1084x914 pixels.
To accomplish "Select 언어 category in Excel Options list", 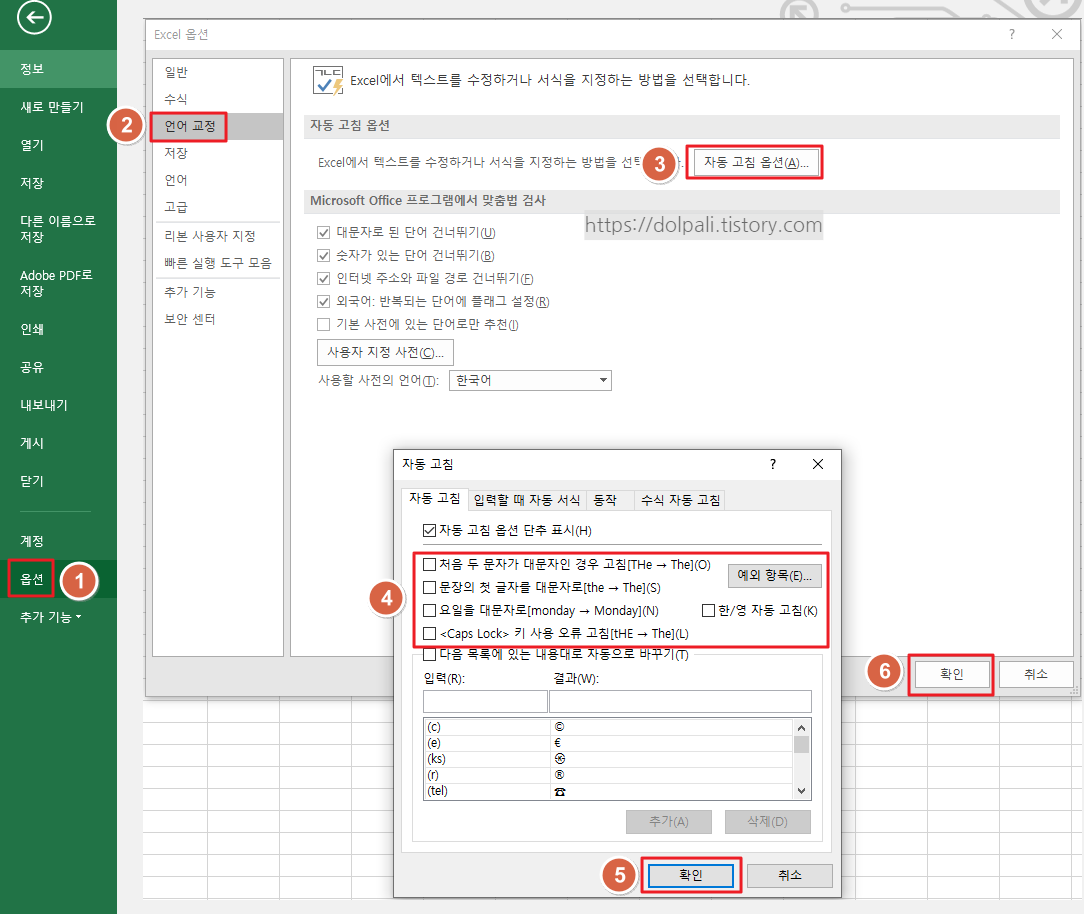I will coord(177,180).
